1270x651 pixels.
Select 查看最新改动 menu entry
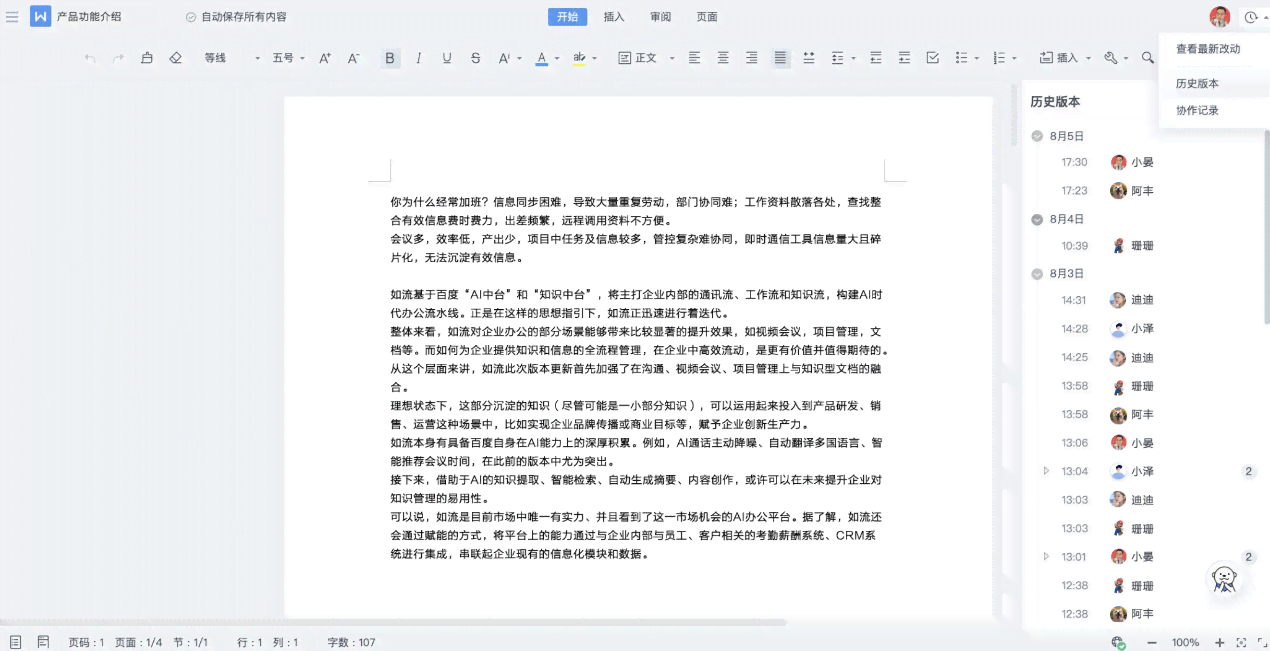1208,49
